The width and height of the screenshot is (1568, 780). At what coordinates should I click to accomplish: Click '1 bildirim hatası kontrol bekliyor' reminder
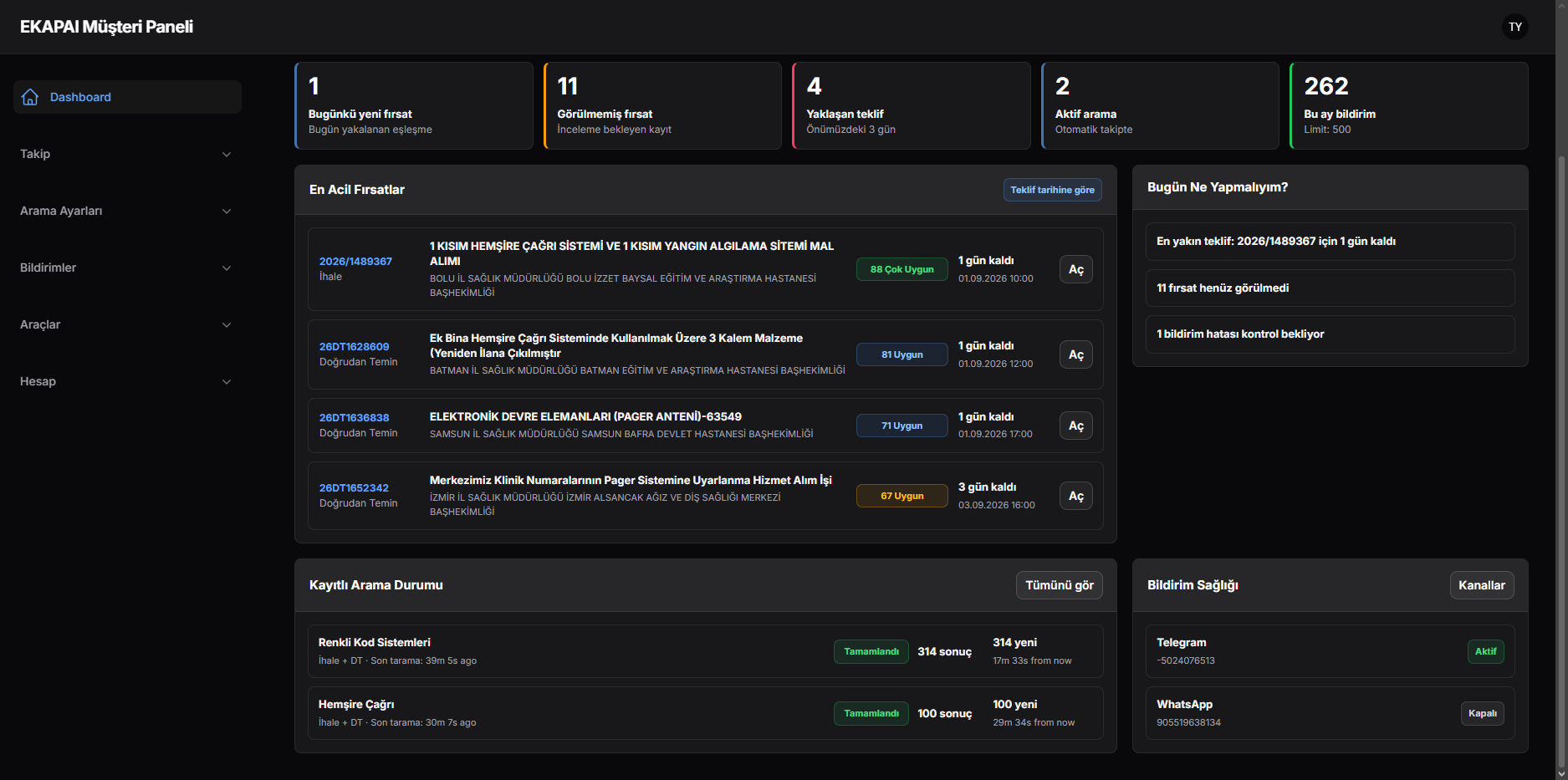(x=1330, y=334)
